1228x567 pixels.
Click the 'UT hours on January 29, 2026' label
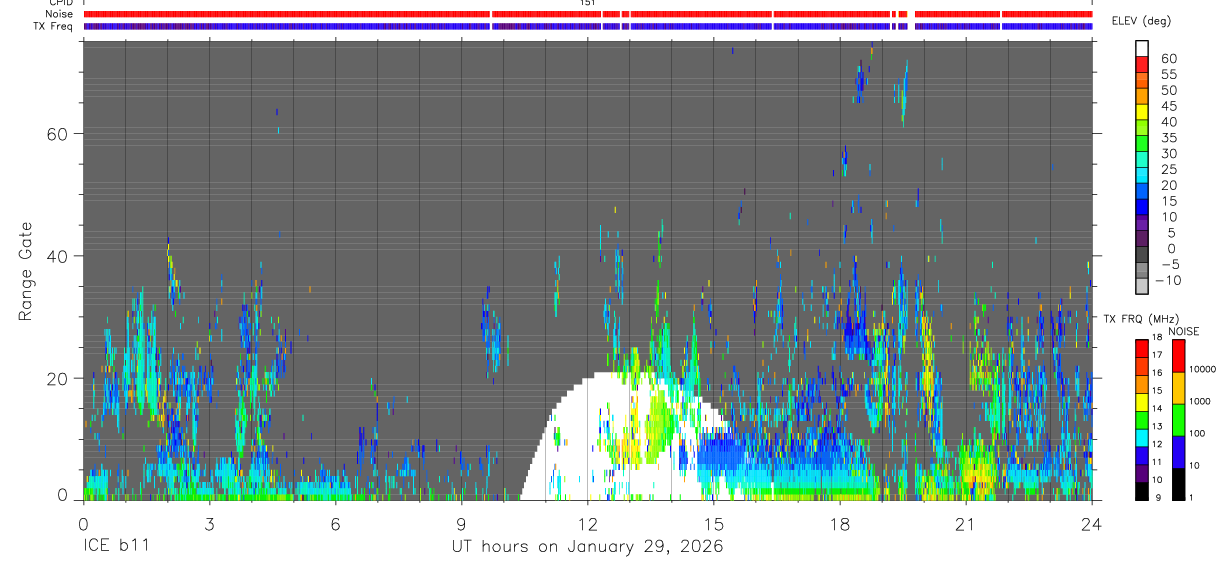click(x=587, y=547)
